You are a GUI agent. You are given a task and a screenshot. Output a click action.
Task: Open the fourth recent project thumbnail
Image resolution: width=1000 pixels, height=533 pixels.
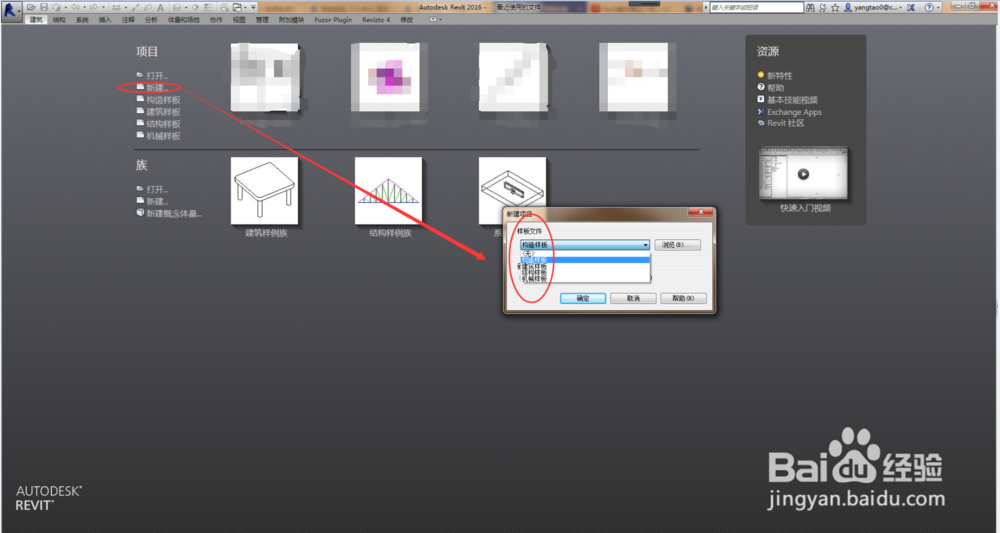633,77
